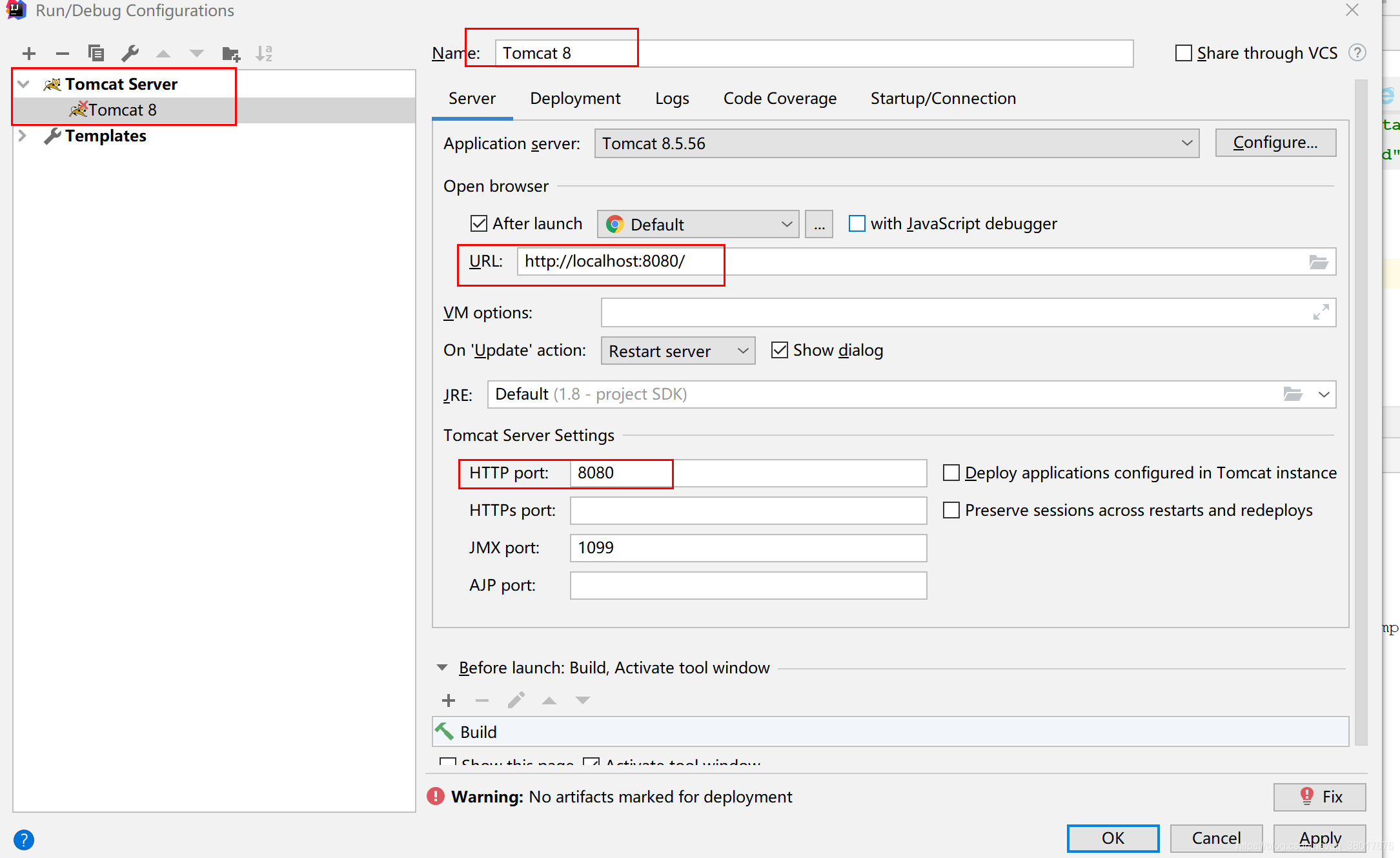This screenshot has width=1400, height=858.
Task: Uncheck the After launch checkbox
Action: pyautogui.click(x=479, y=224)
